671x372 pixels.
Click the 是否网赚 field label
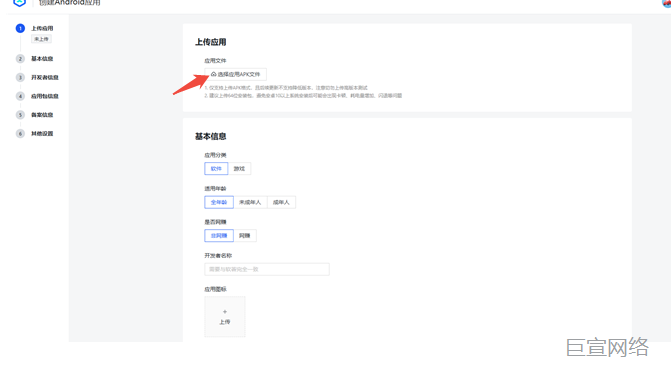click(215, 222)
